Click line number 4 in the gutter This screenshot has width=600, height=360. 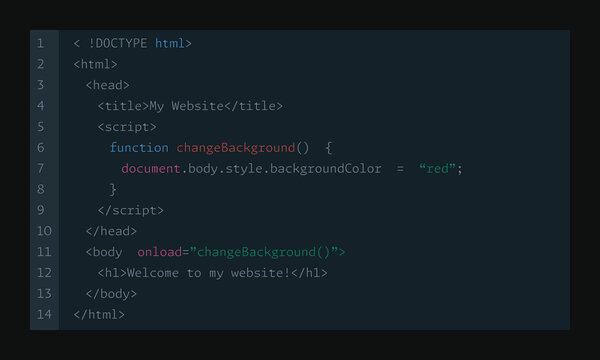(x=41, y=106)
